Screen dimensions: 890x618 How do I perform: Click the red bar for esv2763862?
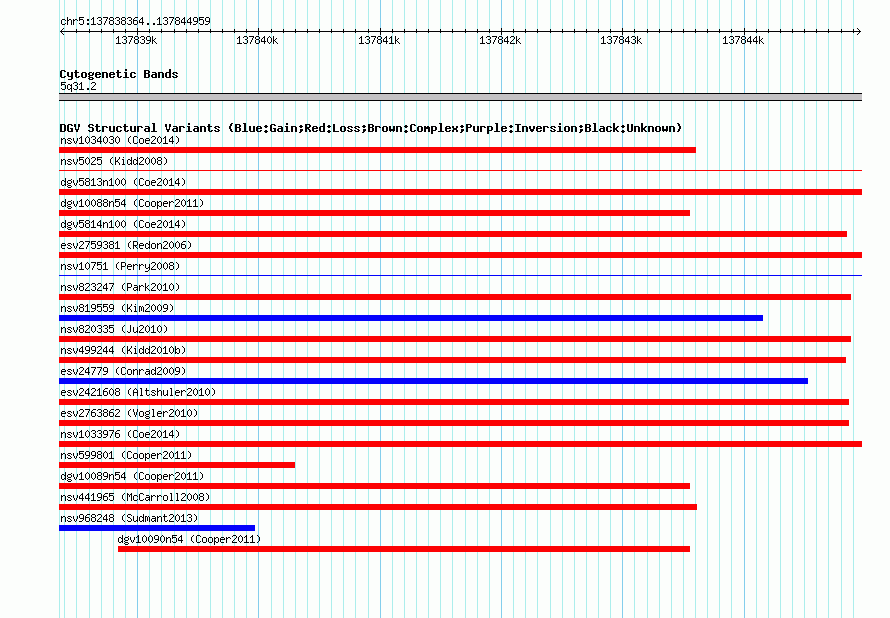pyautogui.click(x=454, y=423)
